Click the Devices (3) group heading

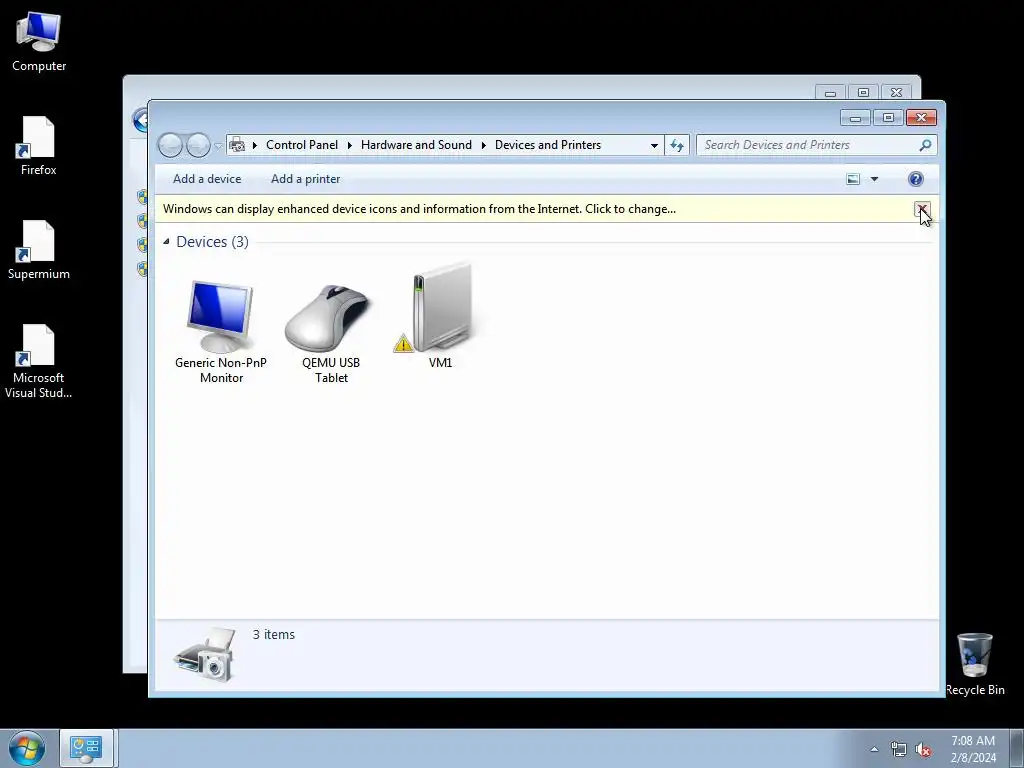212,242
